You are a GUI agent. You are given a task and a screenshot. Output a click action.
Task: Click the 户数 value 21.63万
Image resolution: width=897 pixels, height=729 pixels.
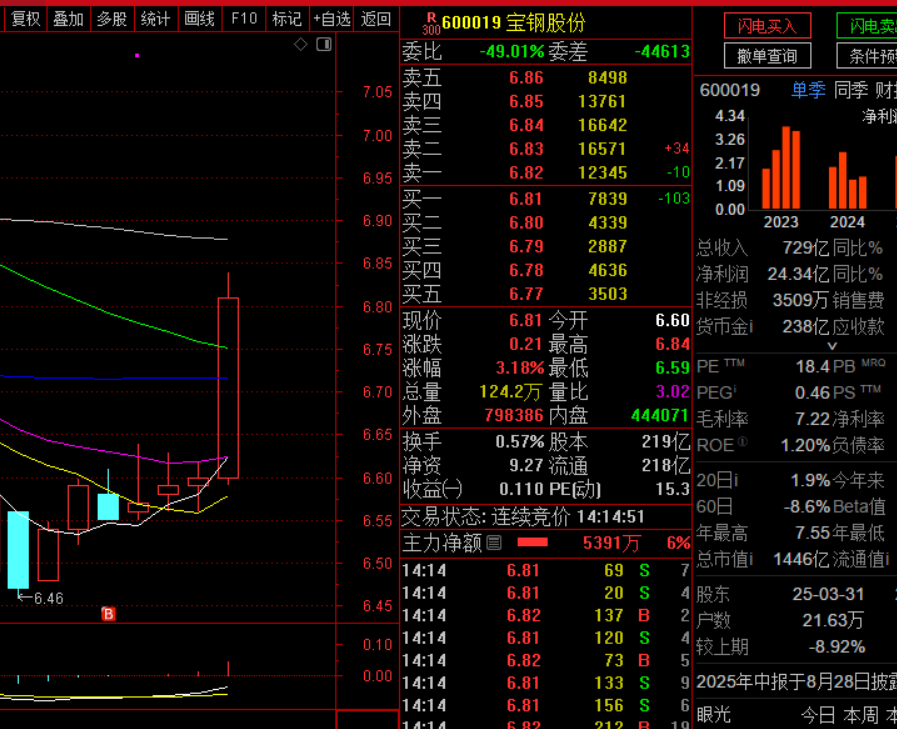click(x=833, y=620)
